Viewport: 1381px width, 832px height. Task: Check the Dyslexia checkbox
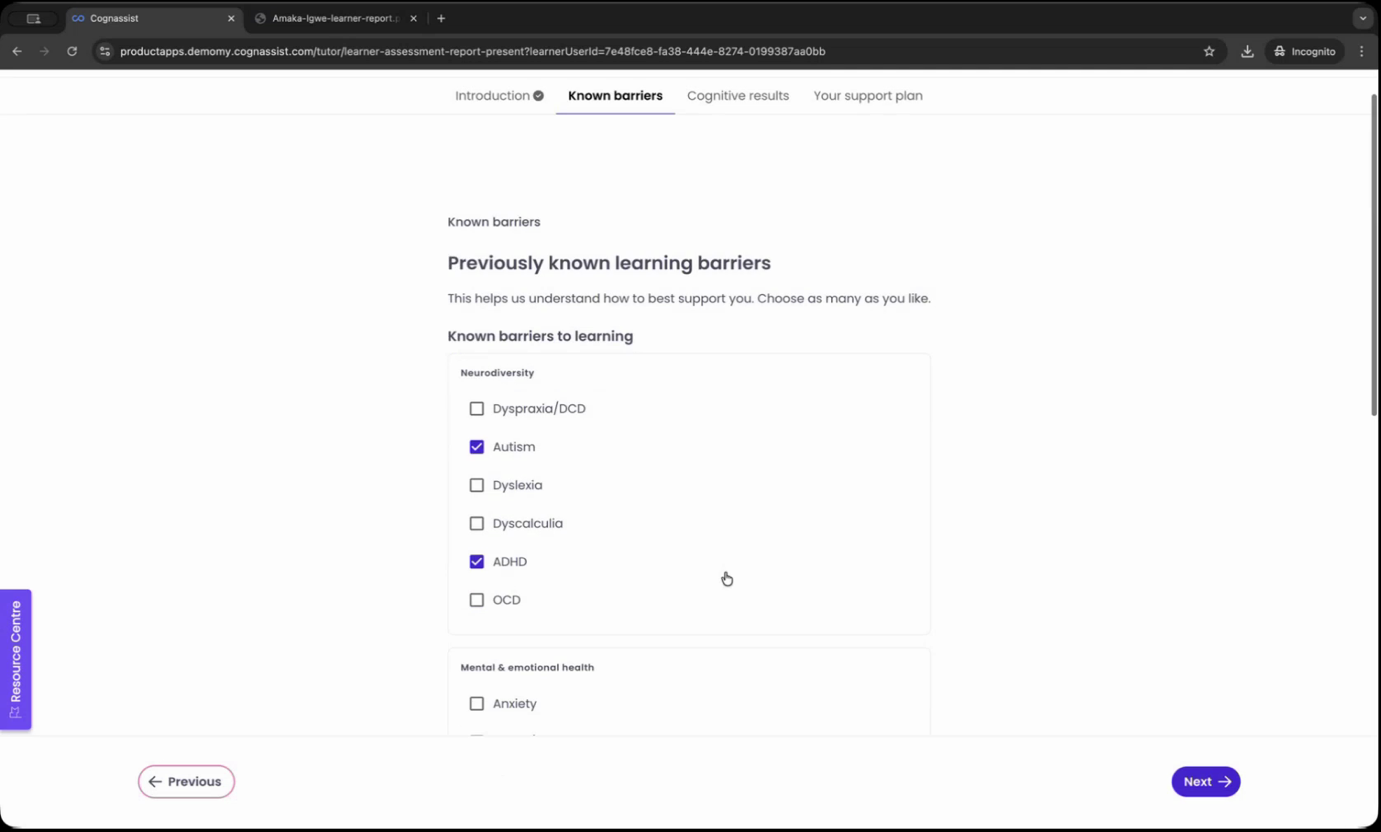click(477, 485)
